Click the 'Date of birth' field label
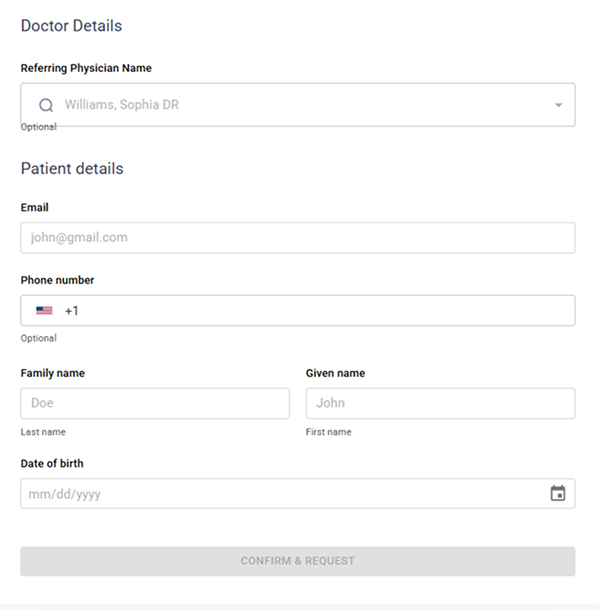The width and height of the screenshot is (600, 610). coord(52,464)
